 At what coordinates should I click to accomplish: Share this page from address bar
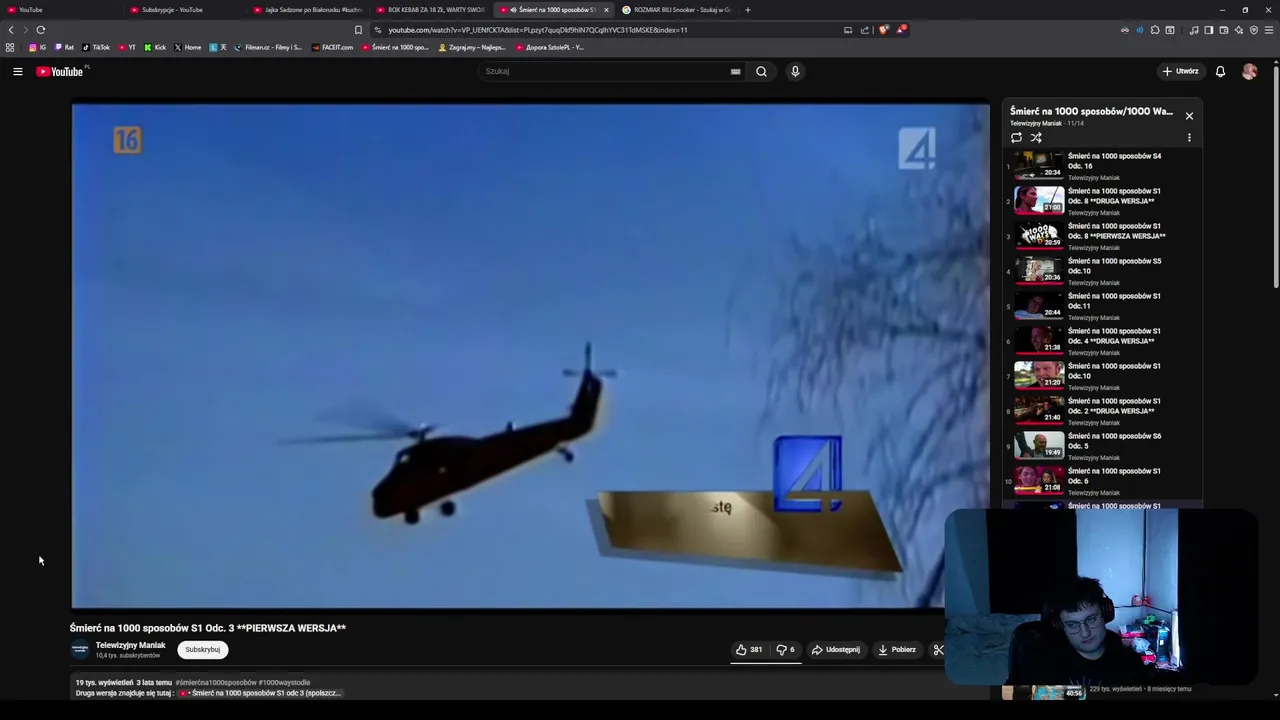[x=865, y=30]
